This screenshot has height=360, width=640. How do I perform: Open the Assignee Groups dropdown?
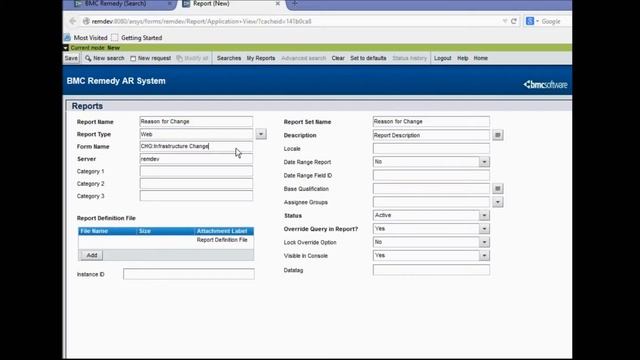pos(498,202)
